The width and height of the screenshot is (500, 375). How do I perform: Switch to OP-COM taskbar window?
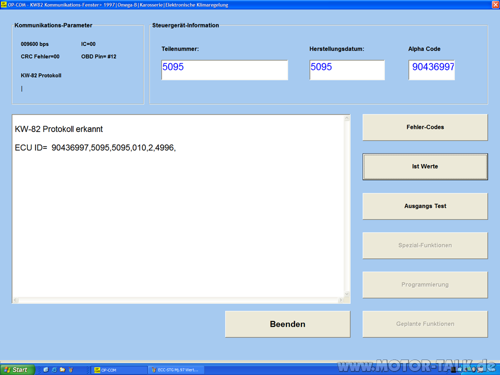[118, 370]
